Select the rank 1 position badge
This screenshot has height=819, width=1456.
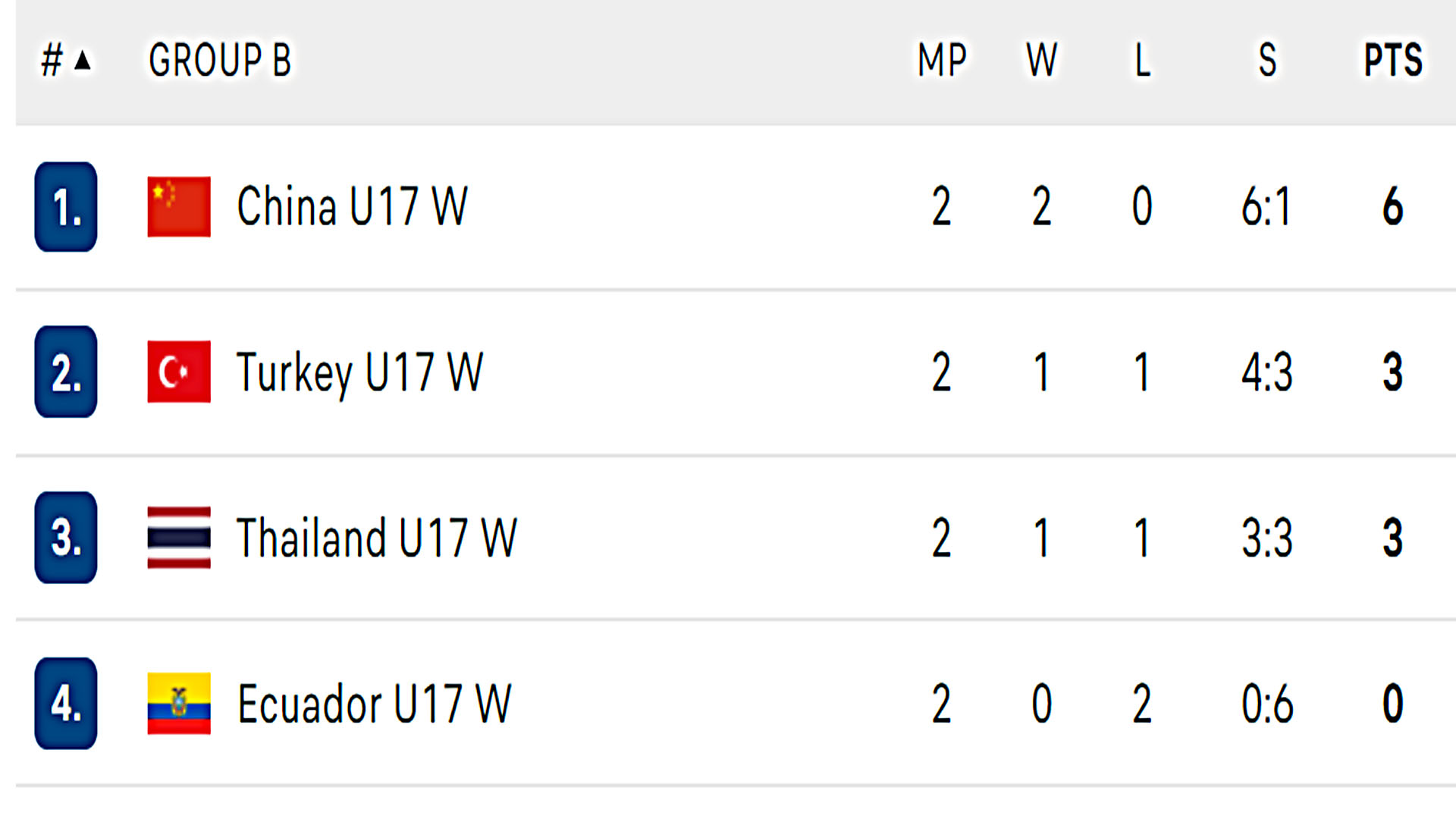coord(66,207)
